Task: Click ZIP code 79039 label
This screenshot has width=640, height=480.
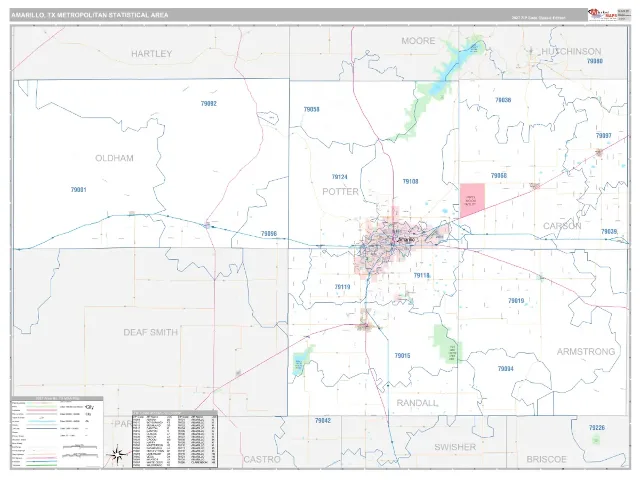Action: click(609, 231)
